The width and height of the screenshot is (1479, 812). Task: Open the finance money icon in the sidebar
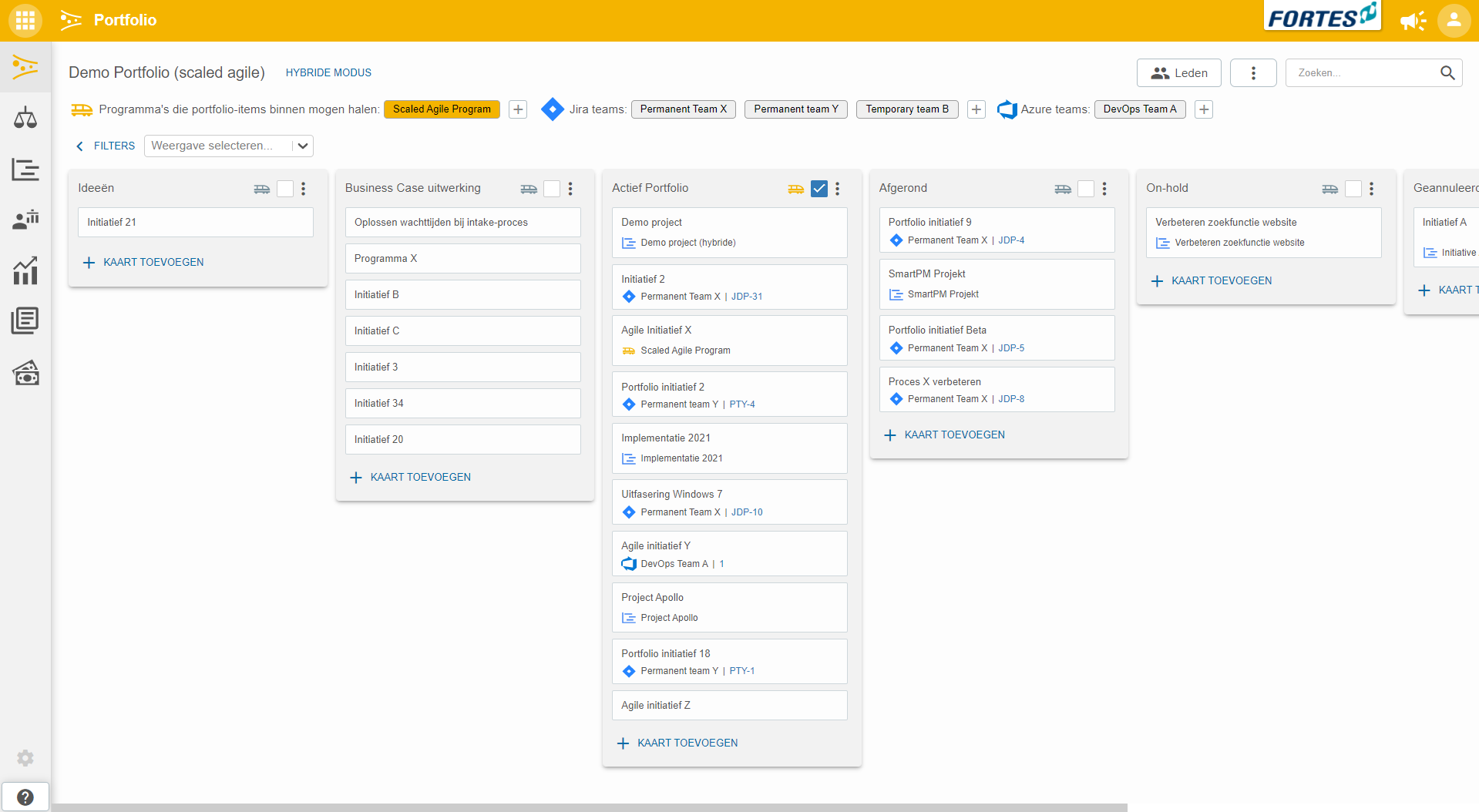click(x=25, y=374)
